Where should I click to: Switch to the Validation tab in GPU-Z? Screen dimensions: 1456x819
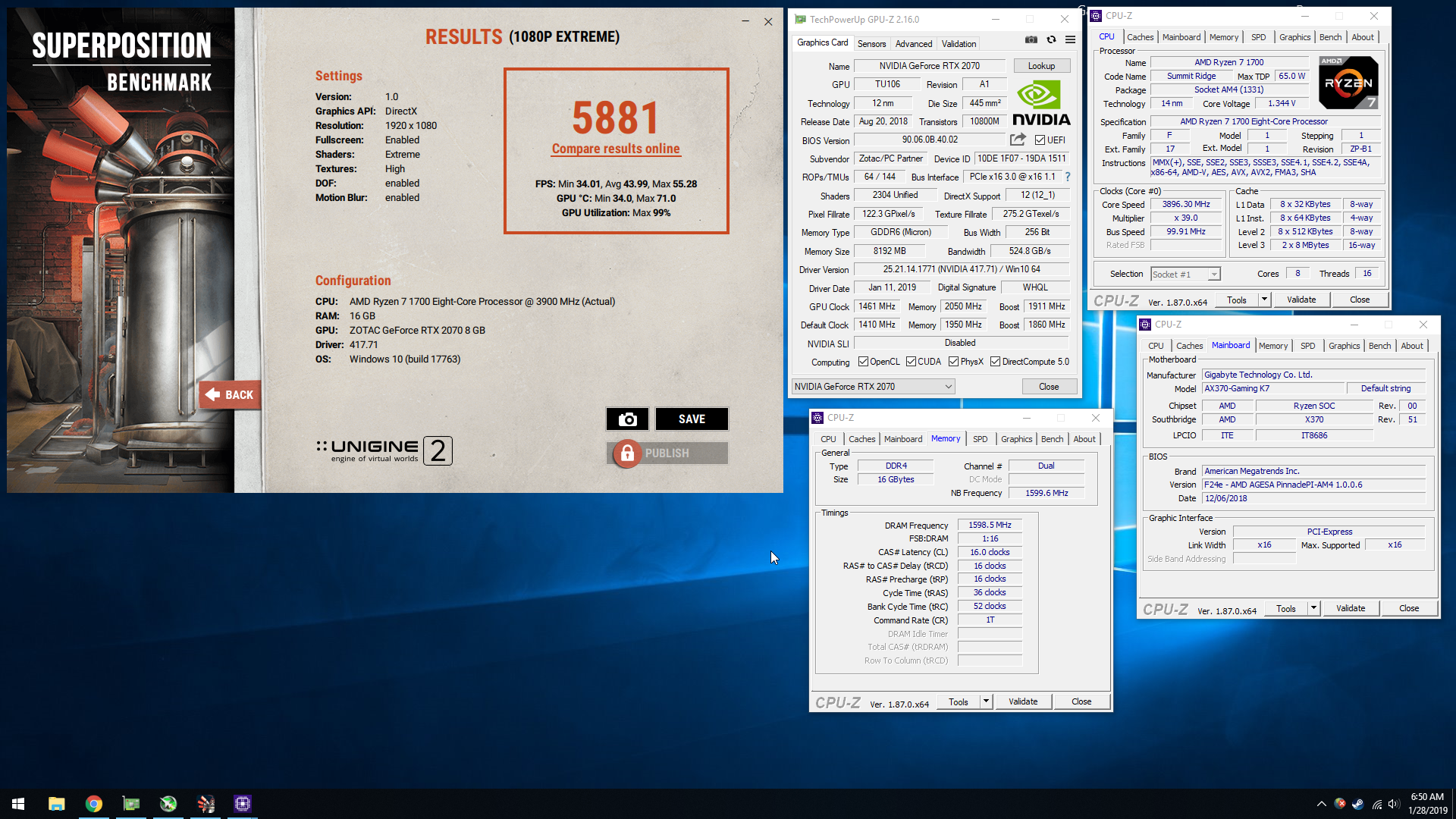(959, 44)
